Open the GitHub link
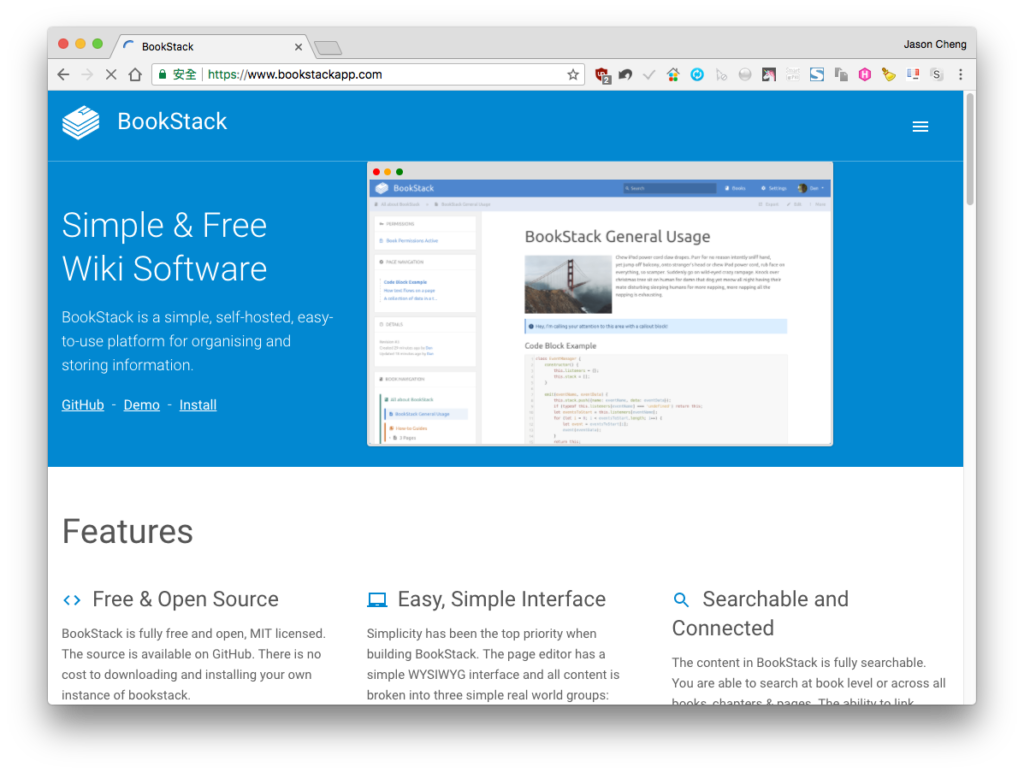This screenshot has height=773, width=1024. pos(83,405)
